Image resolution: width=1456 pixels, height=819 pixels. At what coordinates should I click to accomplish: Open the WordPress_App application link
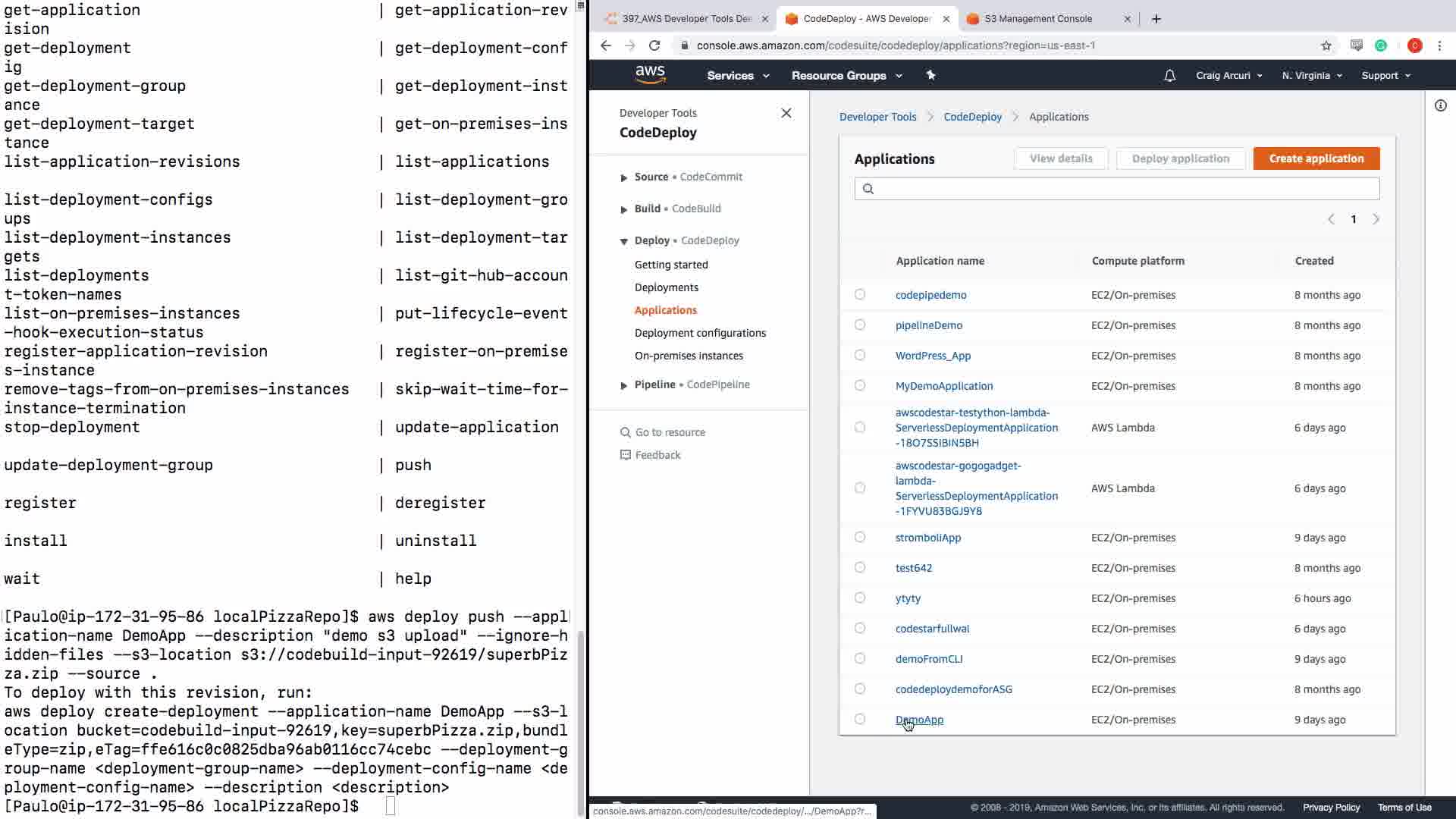(x=932, y=356)
